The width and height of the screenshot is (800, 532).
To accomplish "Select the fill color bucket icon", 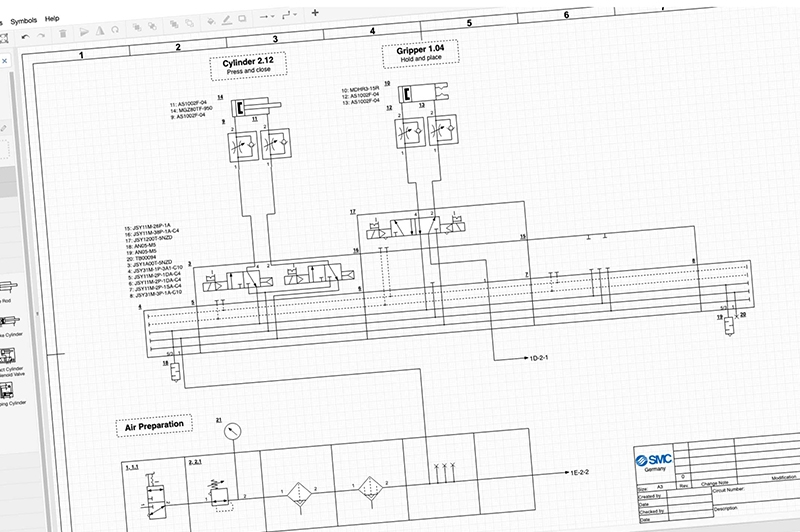I will point(211,21).
